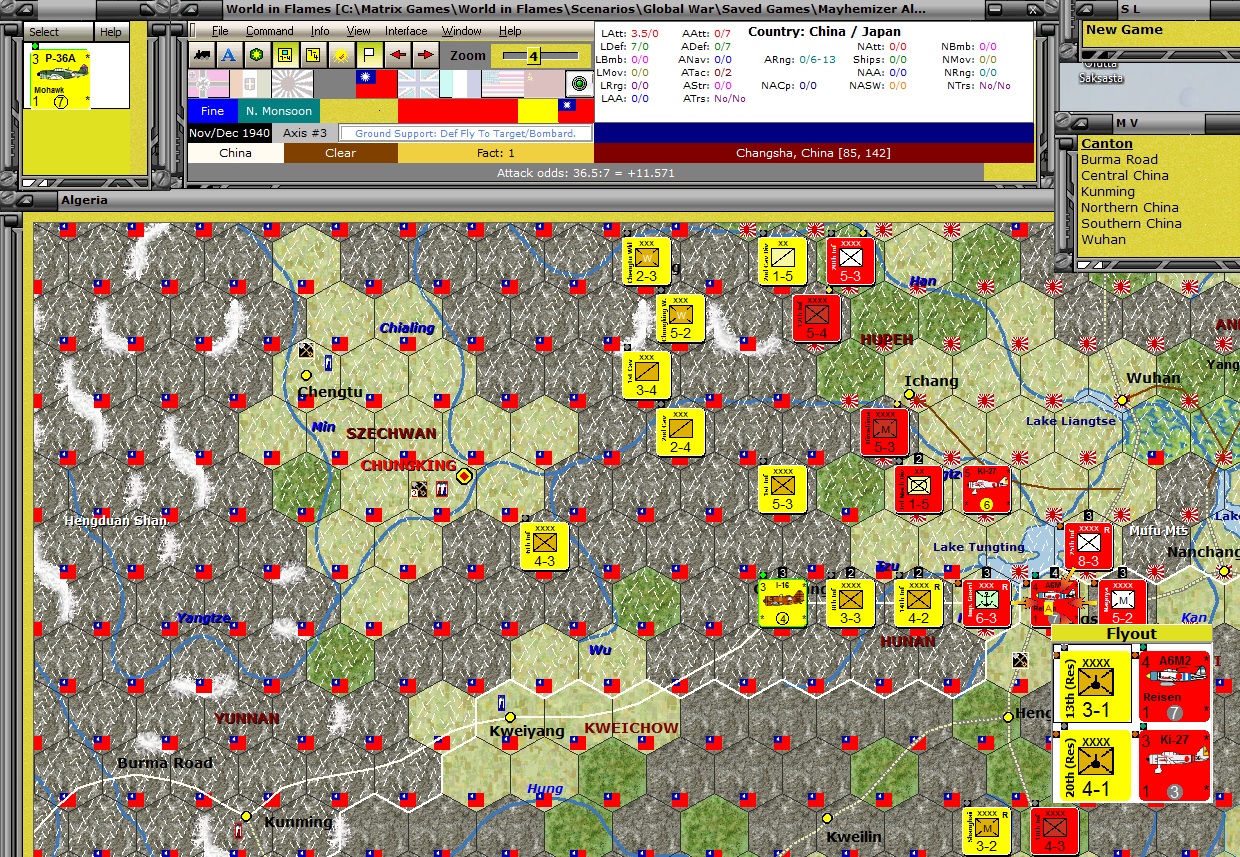
Task: Select the yellow 3-2 unit near Kweilin
Action: [x=986, y=832]
